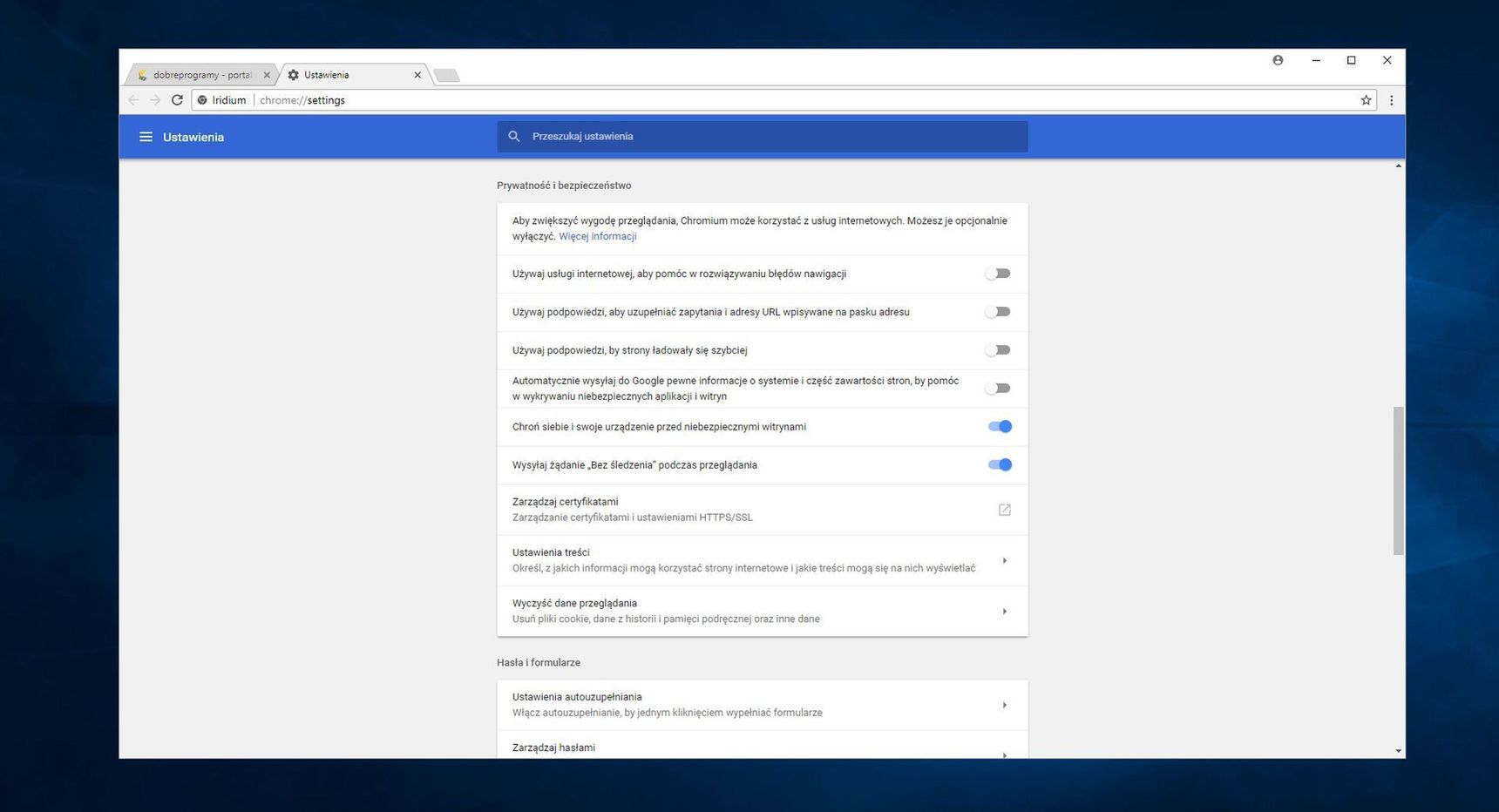This screenshot has height=812, width=1499.
Task: Open the Więcej informacji link
Action: coord(598,237)
